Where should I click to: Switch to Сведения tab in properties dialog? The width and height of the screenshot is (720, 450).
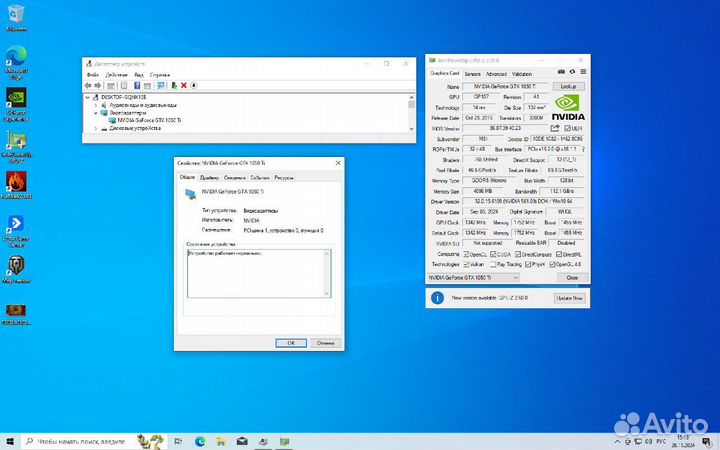coord(235,178)
